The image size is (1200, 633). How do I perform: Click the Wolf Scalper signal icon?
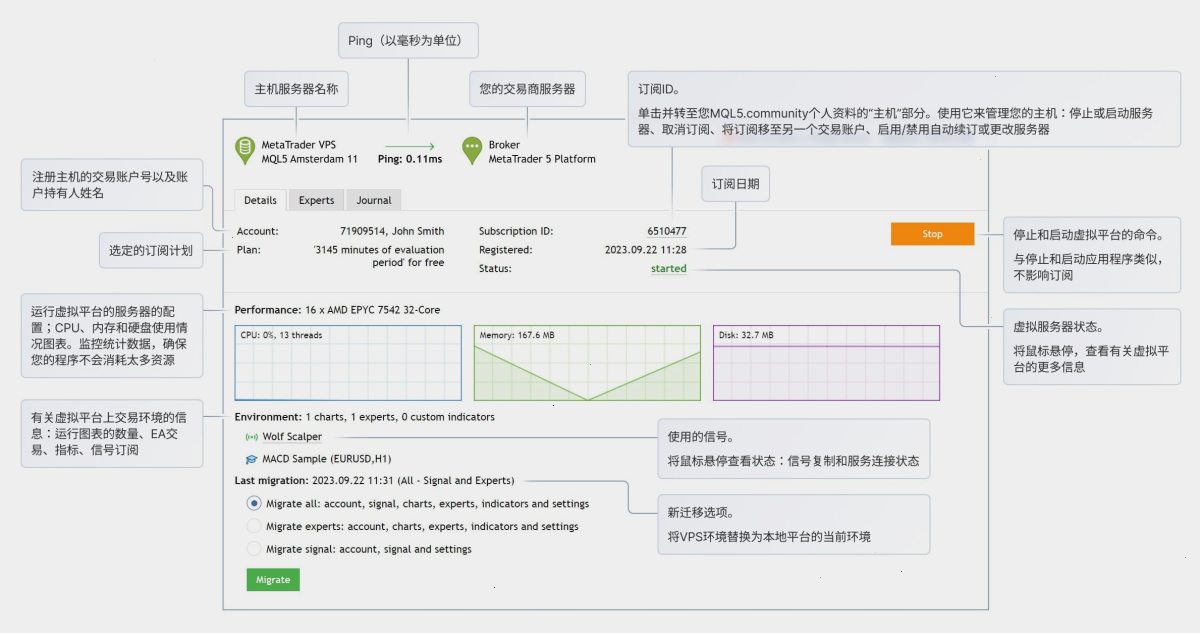click(x=251, y=437)
